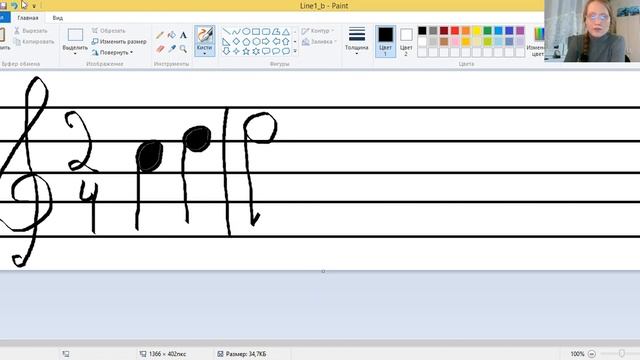The width and height of the screenshot is (640, 360).
Task: Switch to the Вид tab
Action: pyautogui.click(x=58, y=18)
